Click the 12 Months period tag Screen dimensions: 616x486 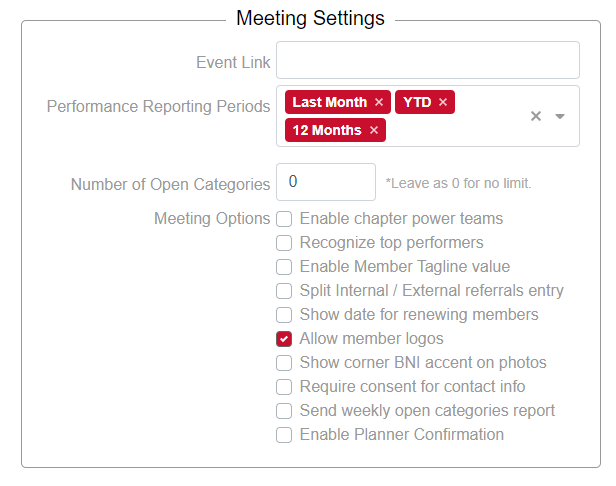click(326, 130)
